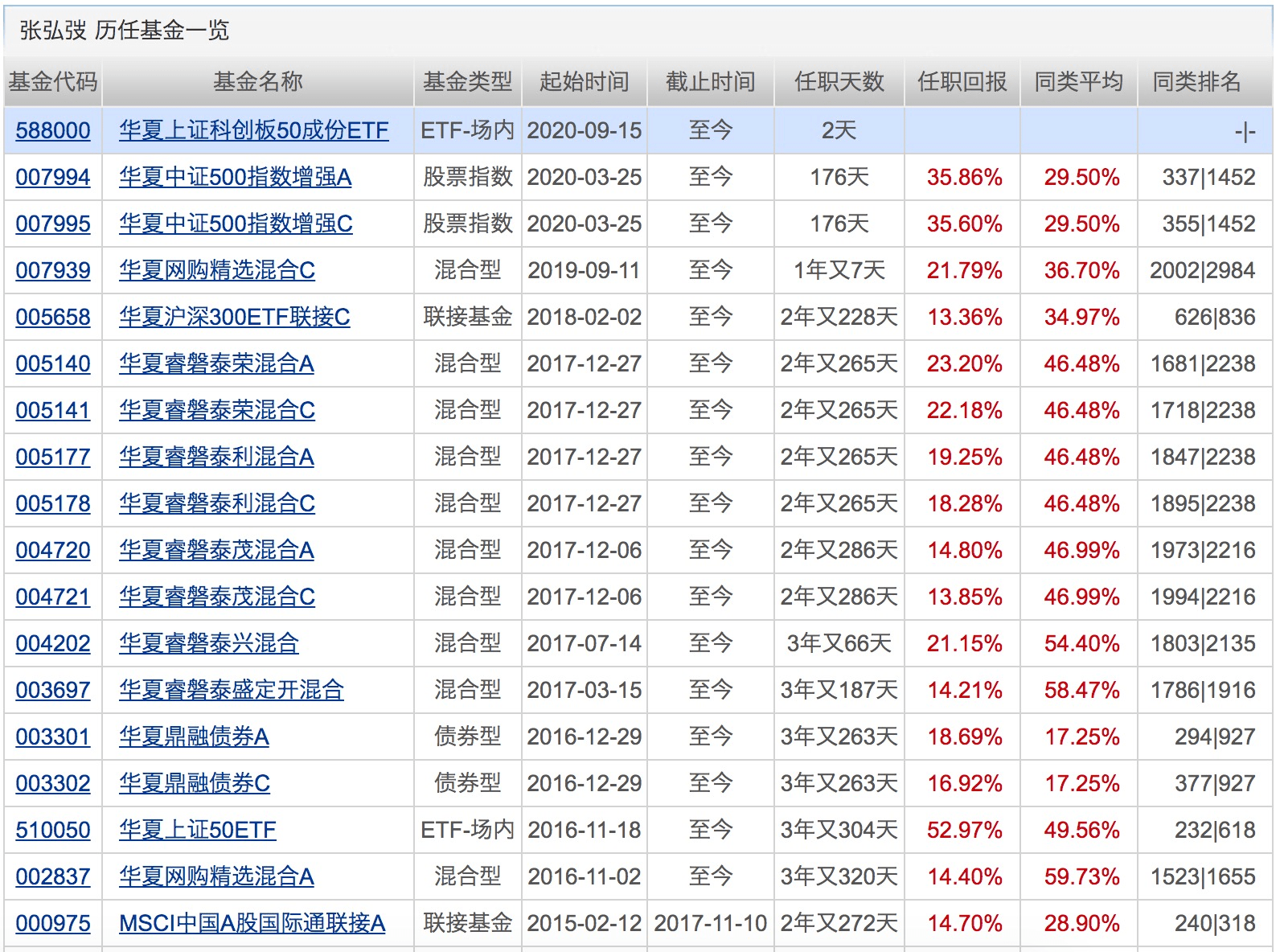Screen dimensions: 1280x952
Task: Click the 起始时间 column header
Action: (x=585, y=81)
